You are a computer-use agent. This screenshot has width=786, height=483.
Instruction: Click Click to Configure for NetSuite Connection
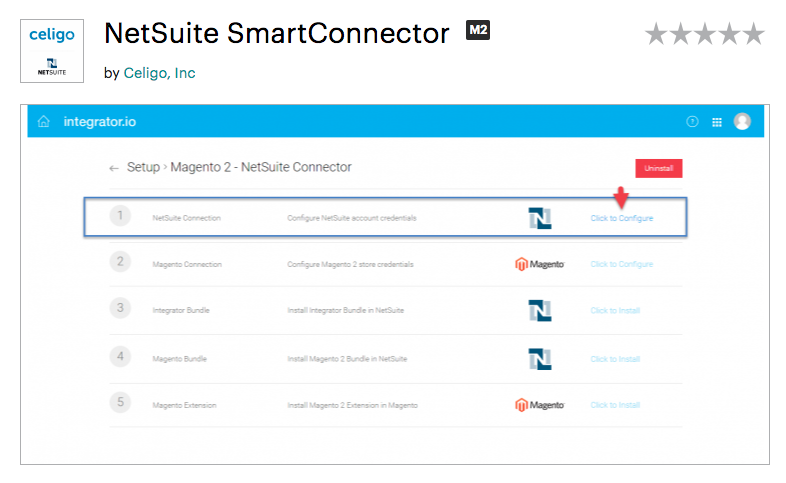click(622, 218)
